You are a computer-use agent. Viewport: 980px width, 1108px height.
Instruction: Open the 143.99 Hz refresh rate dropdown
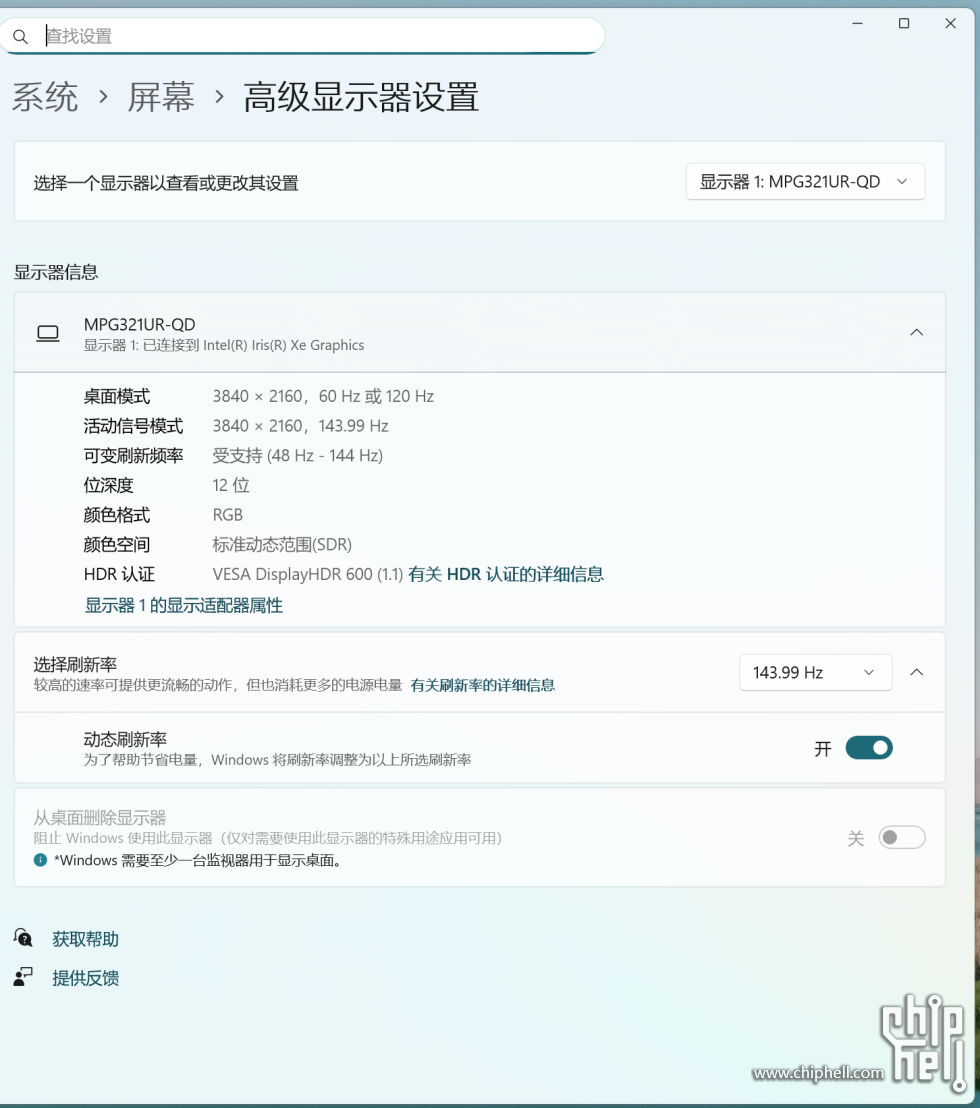pos(814,672)
